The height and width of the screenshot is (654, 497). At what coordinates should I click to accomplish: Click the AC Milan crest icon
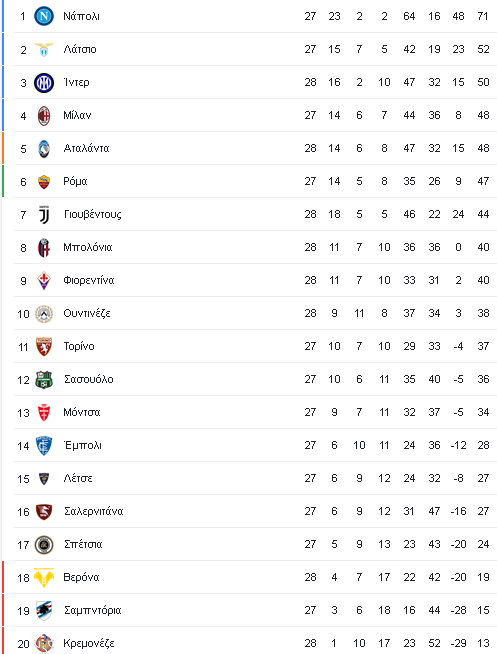[x=44, y=116]
